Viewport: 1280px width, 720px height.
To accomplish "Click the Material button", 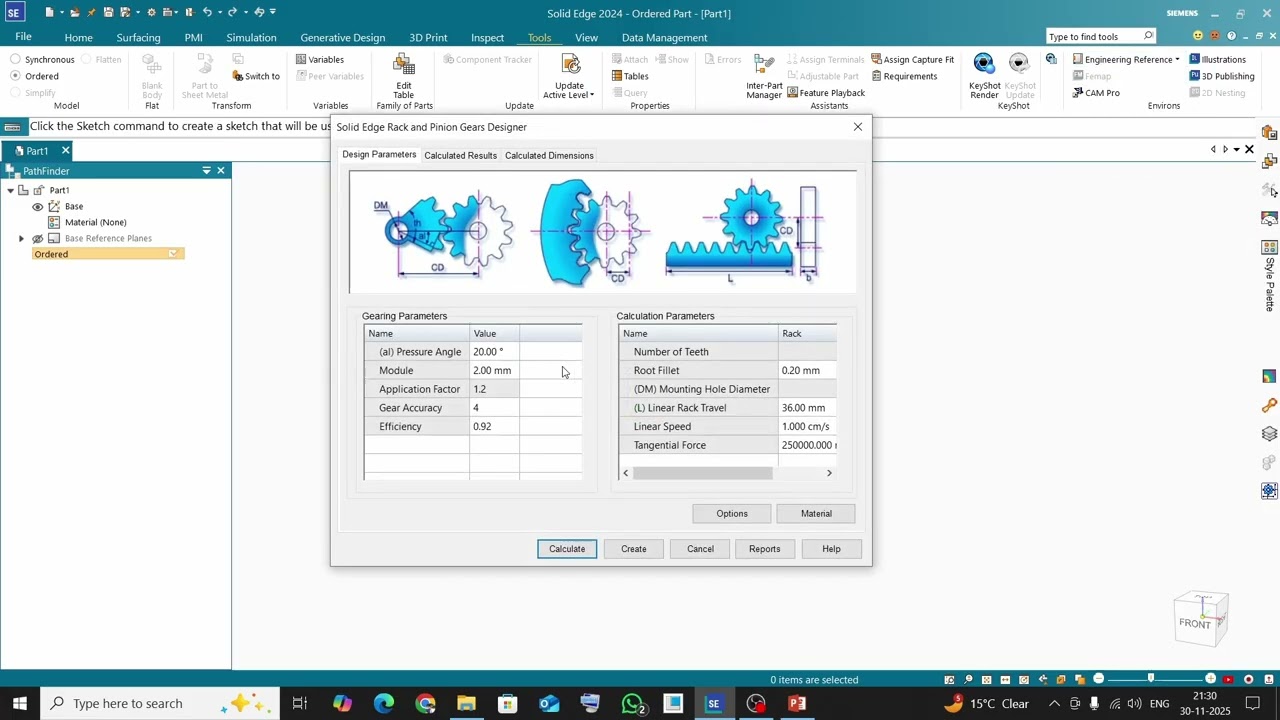I will (x=816, y=514).
